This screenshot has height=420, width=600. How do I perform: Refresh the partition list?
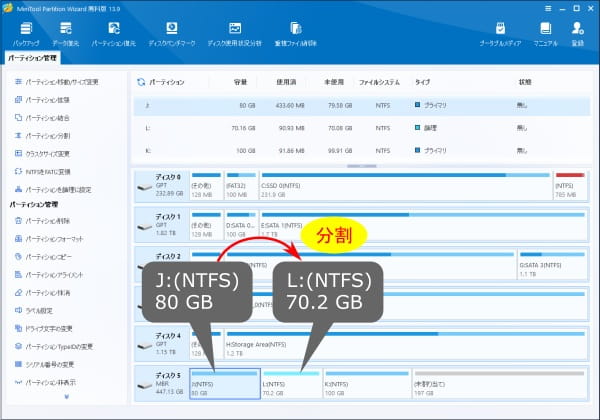(x=141, y=82)
